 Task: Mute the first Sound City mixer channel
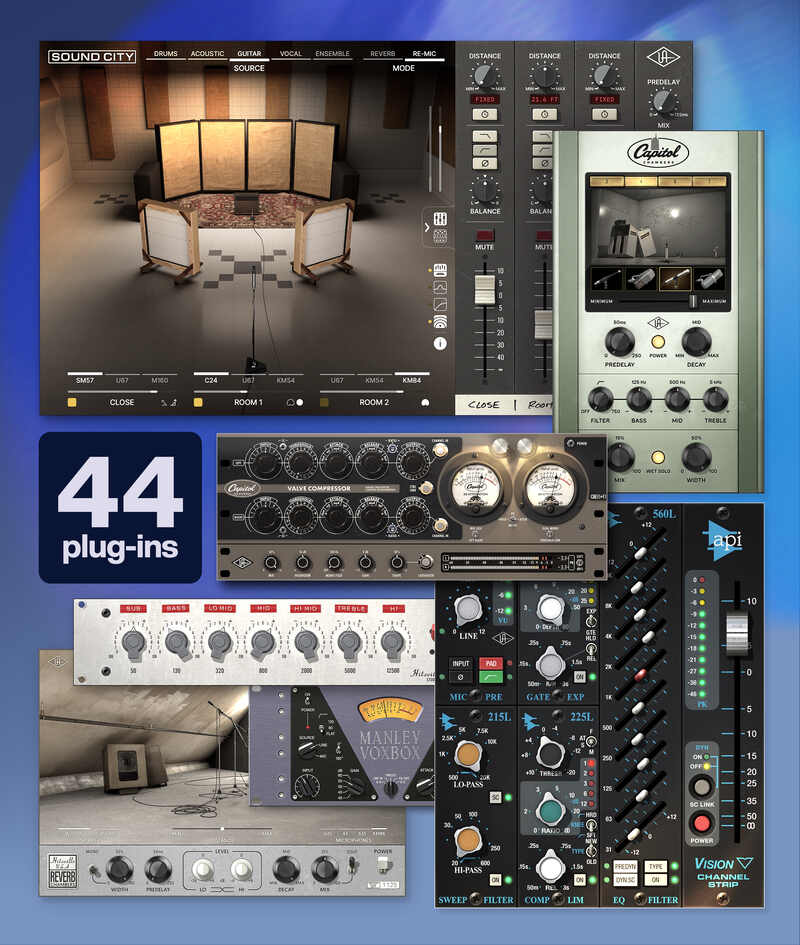485,236
